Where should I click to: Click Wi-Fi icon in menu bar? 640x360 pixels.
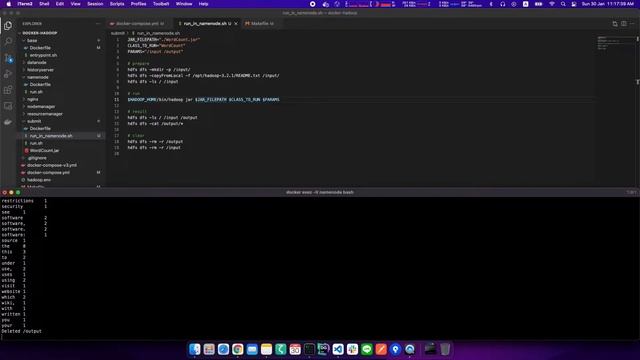(x=552, y=4)
